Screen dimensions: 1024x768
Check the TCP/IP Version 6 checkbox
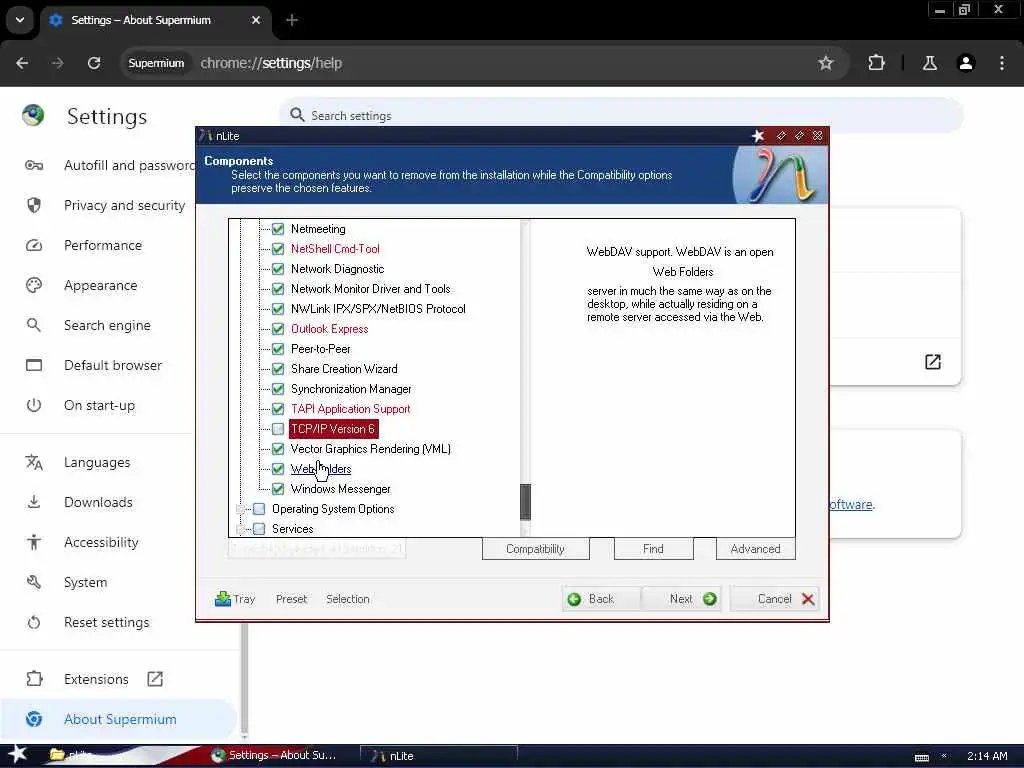pos(278,429)
